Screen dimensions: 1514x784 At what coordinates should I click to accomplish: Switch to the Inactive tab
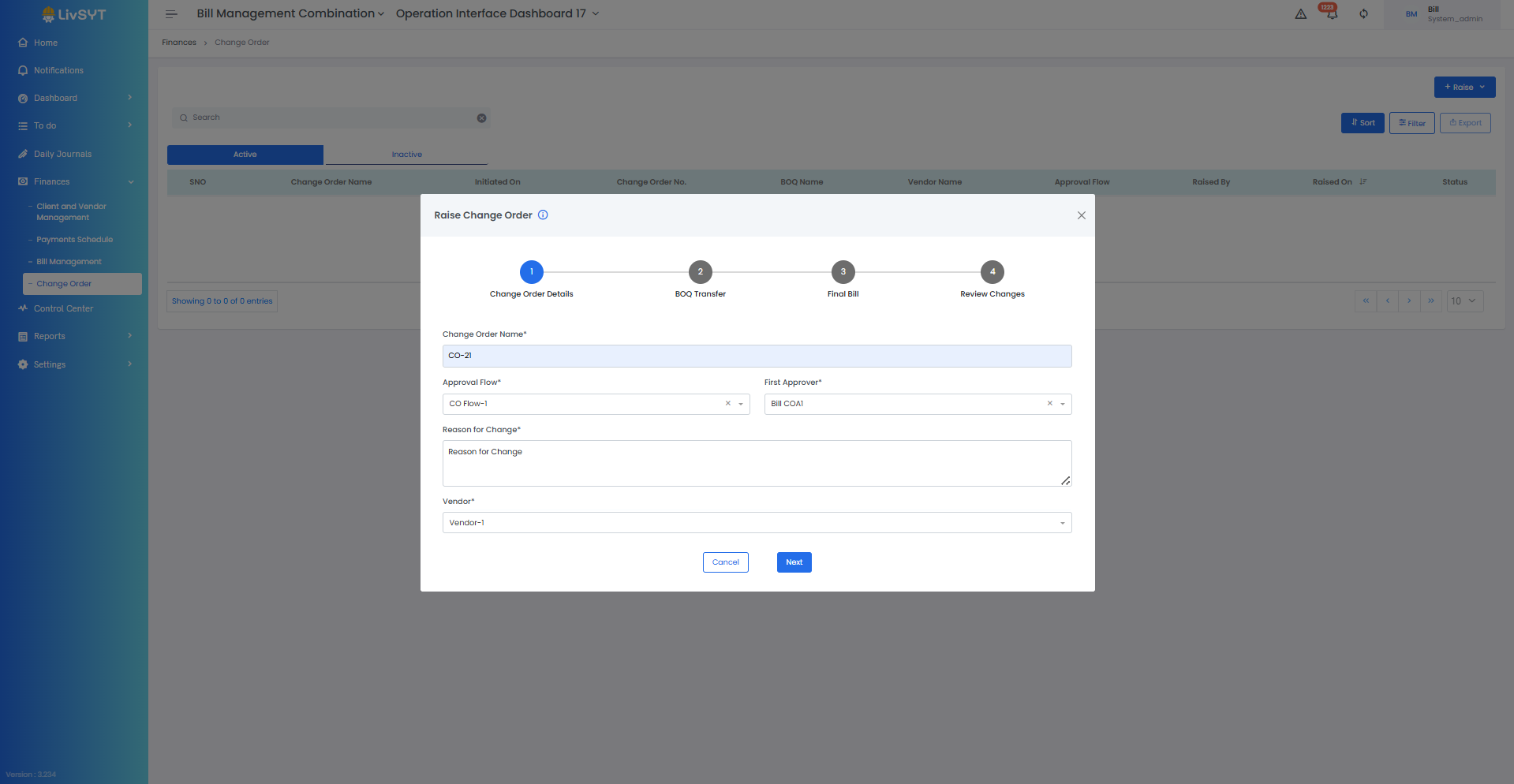[x=407, y=155]
